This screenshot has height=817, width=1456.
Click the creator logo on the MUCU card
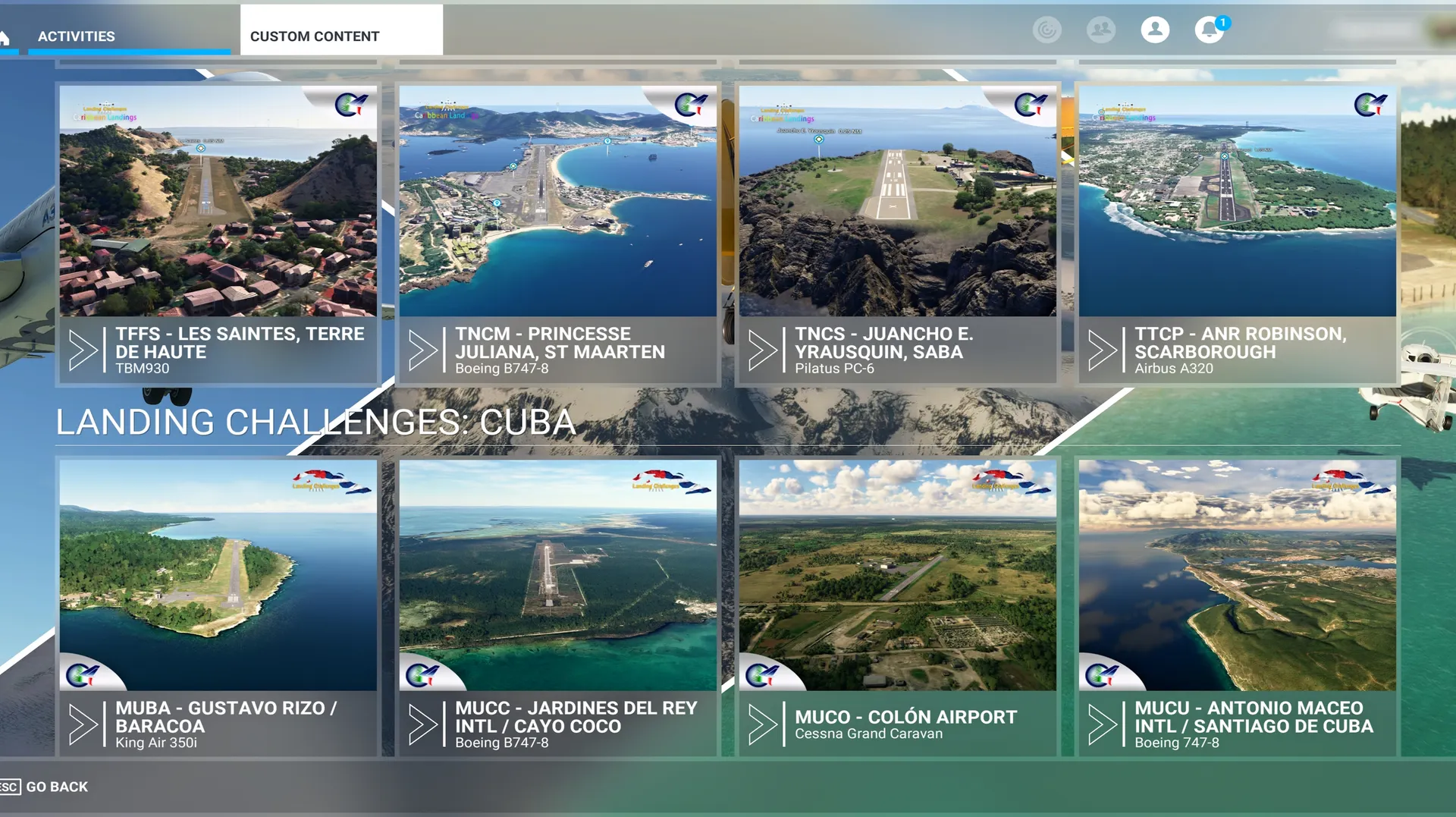point(1101,674)
